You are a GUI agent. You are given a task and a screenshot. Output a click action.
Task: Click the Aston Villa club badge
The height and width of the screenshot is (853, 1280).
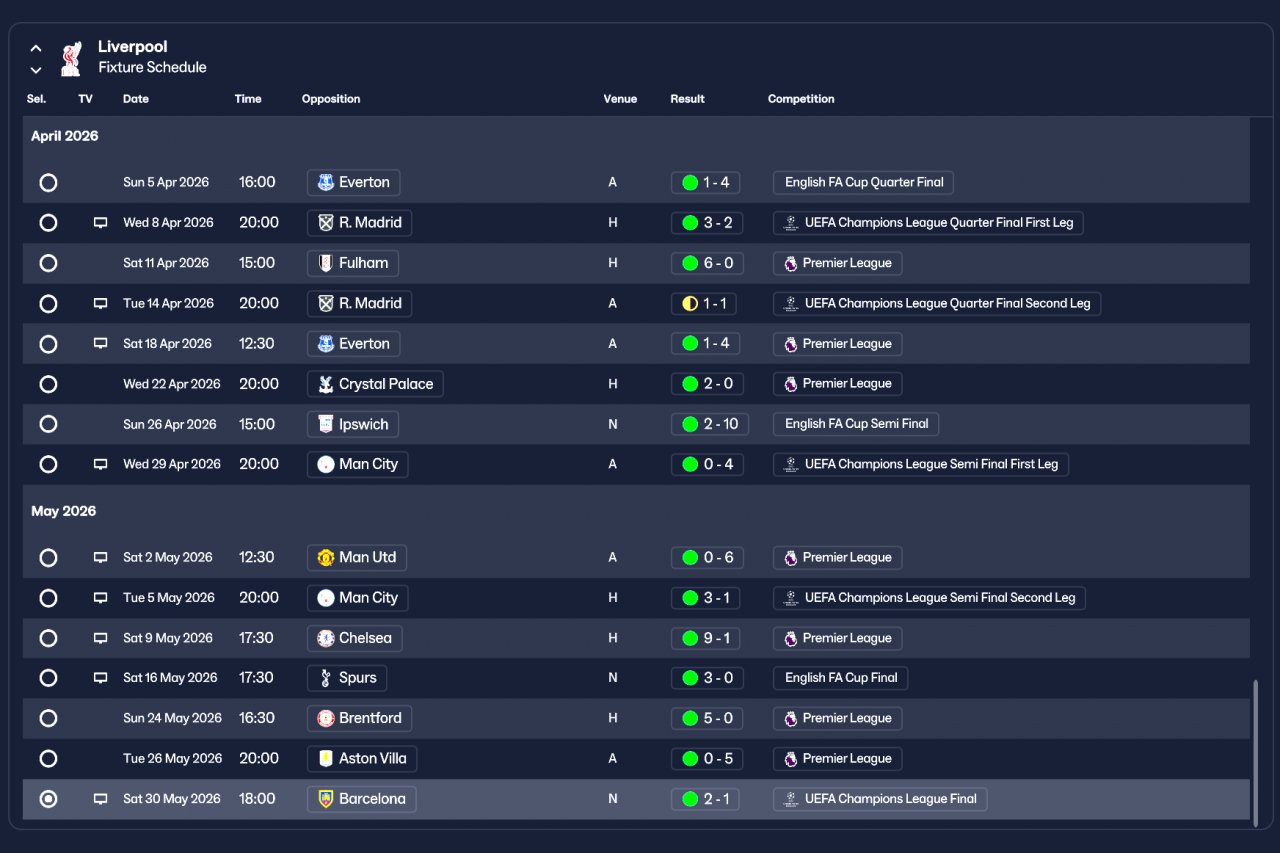tap(325, 758)
